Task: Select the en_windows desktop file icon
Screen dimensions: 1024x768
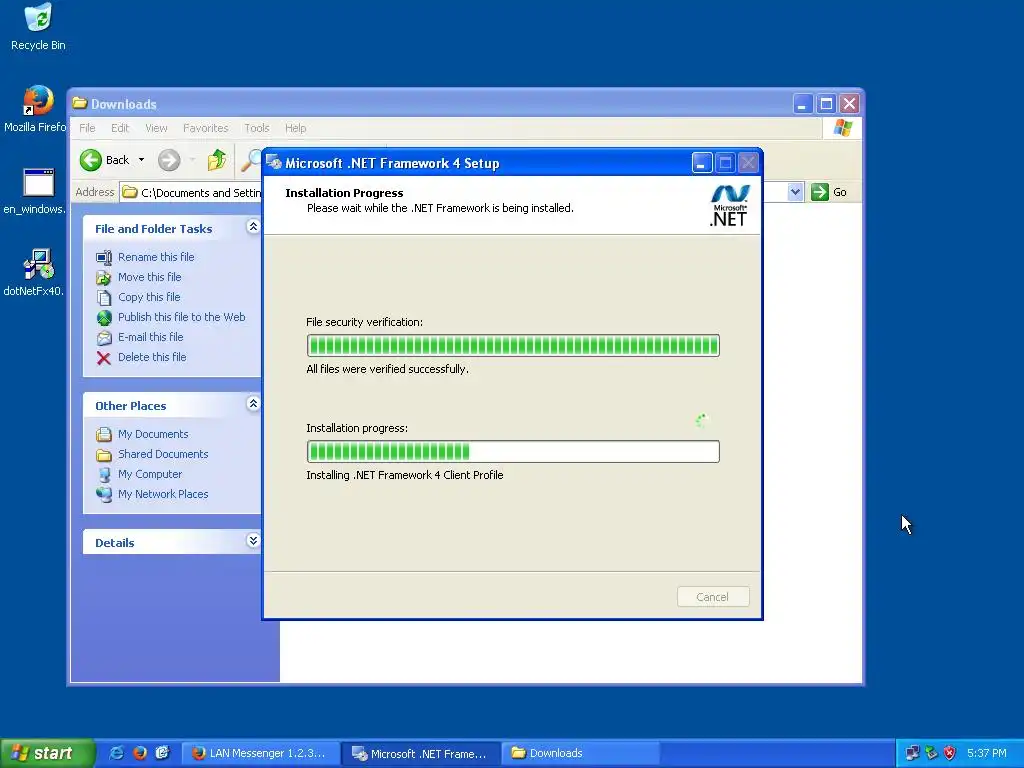Action: tap(38, 191)
